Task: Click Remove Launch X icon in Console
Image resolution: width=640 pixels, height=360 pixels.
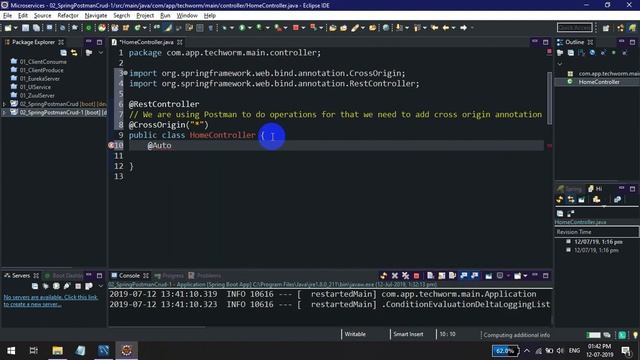Action: pyautogui.click(x=394, y=276)
